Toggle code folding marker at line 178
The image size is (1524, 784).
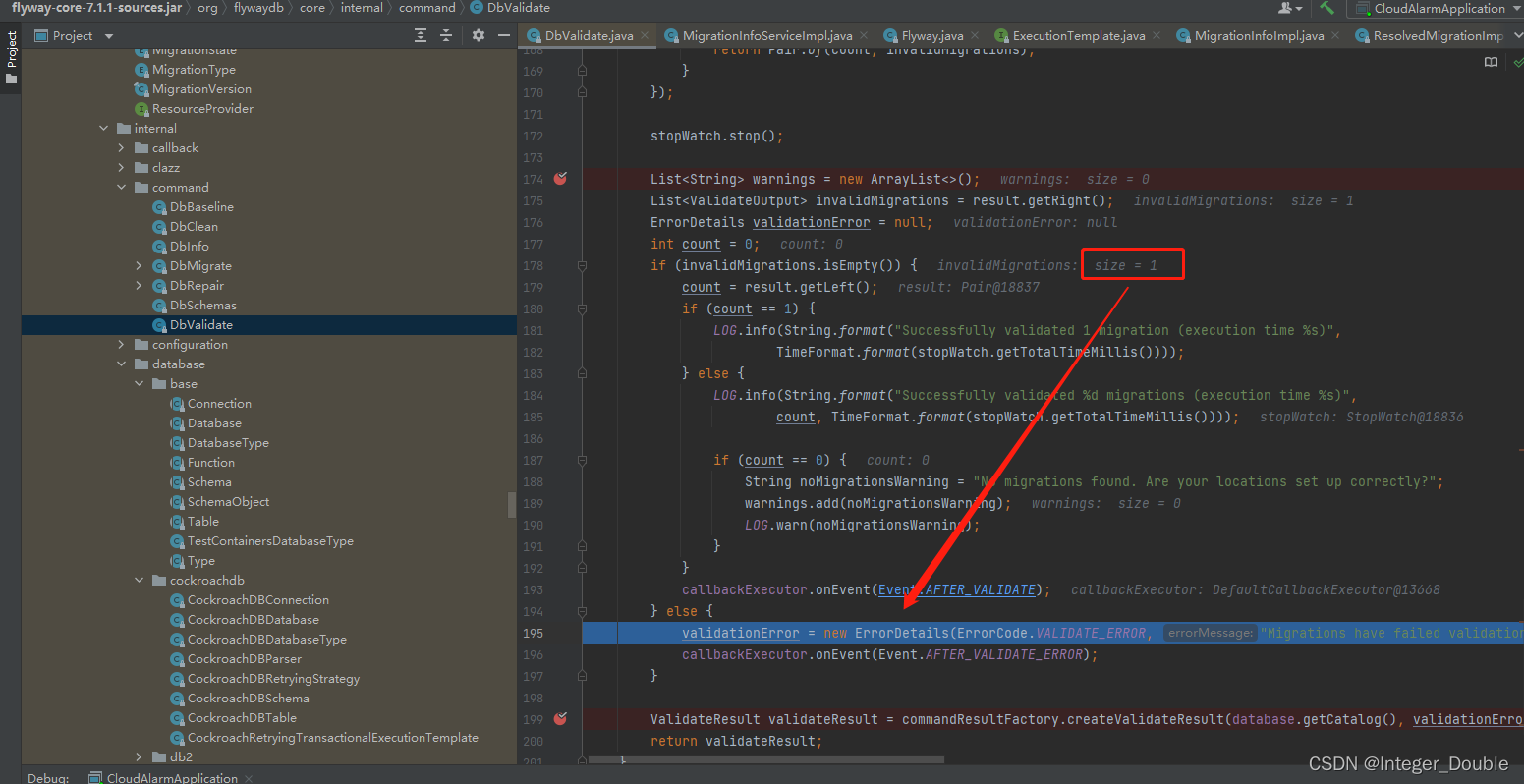[583, 265]
